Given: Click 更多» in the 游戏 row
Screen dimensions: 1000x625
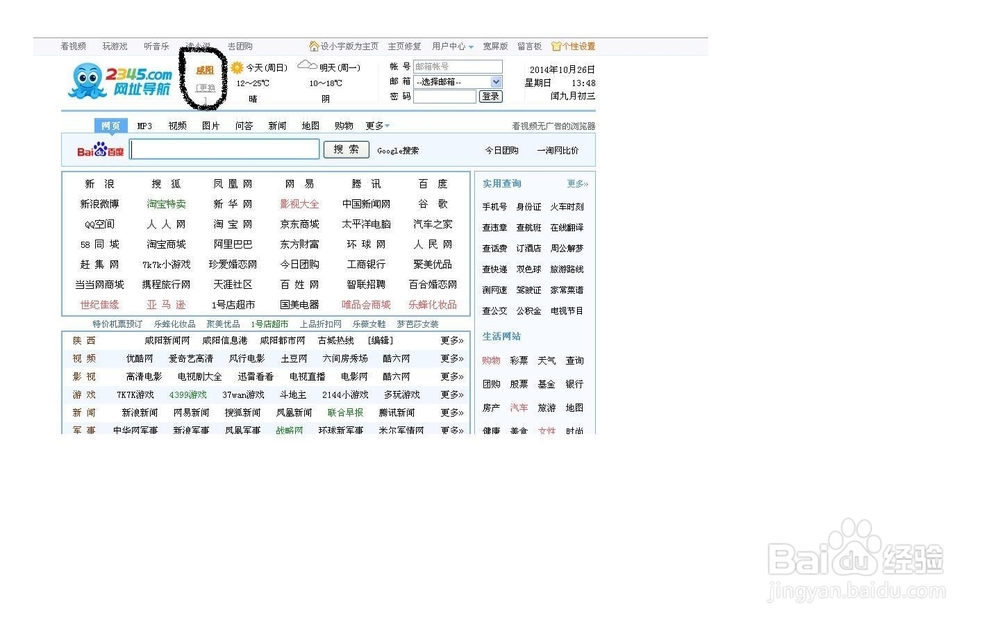Looking at the screenshot, I should [452, 395].
